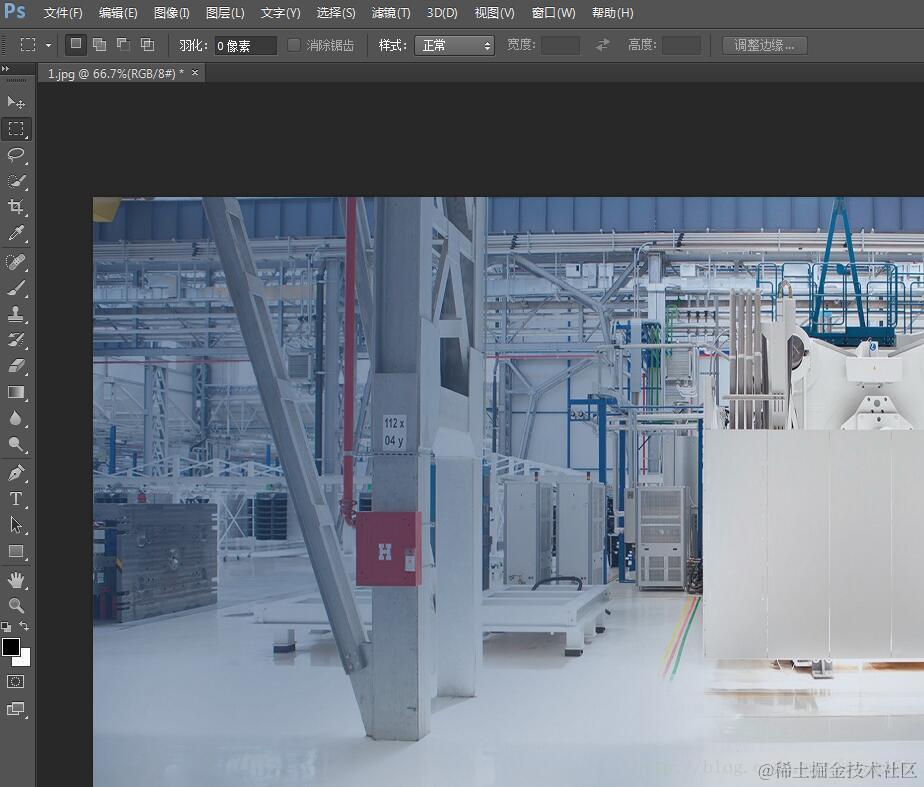Open the marquee tool preset picker arrow
924x787 pixels.
(48, 45)
